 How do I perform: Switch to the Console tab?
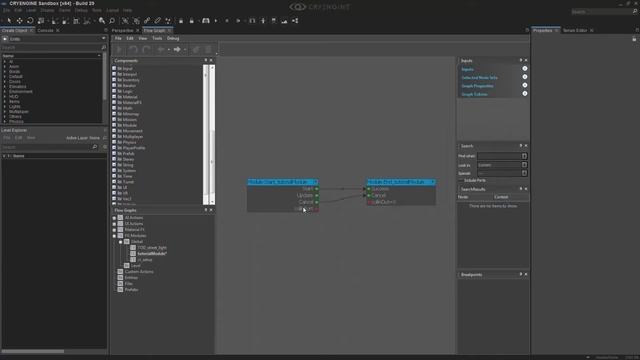point(45,30)
